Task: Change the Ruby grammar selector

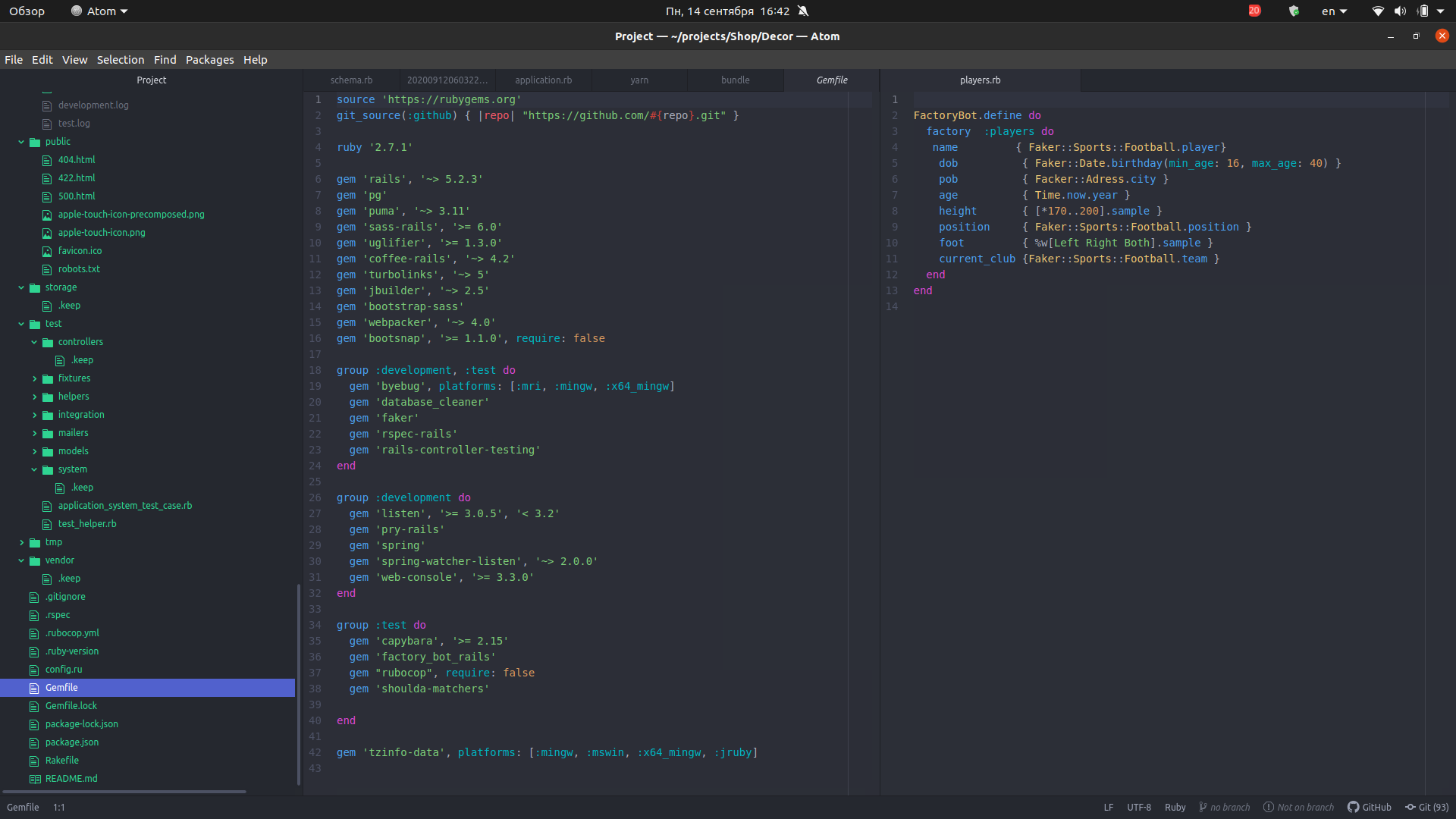Action: (1175, 808)
